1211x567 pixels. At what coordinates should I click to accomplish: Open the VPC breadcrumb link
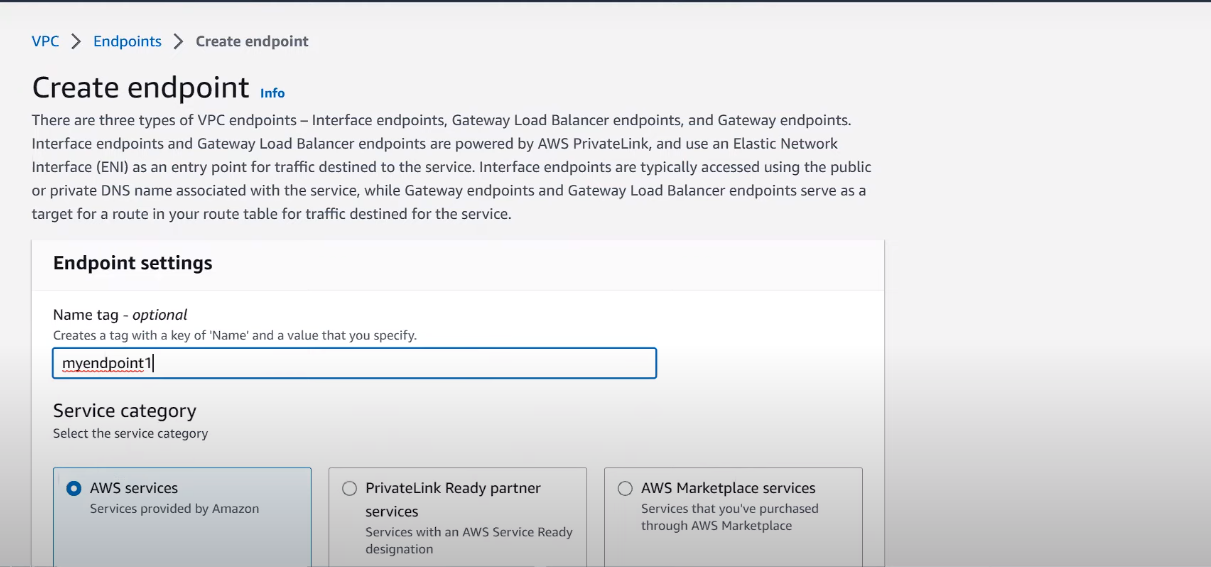45,41
